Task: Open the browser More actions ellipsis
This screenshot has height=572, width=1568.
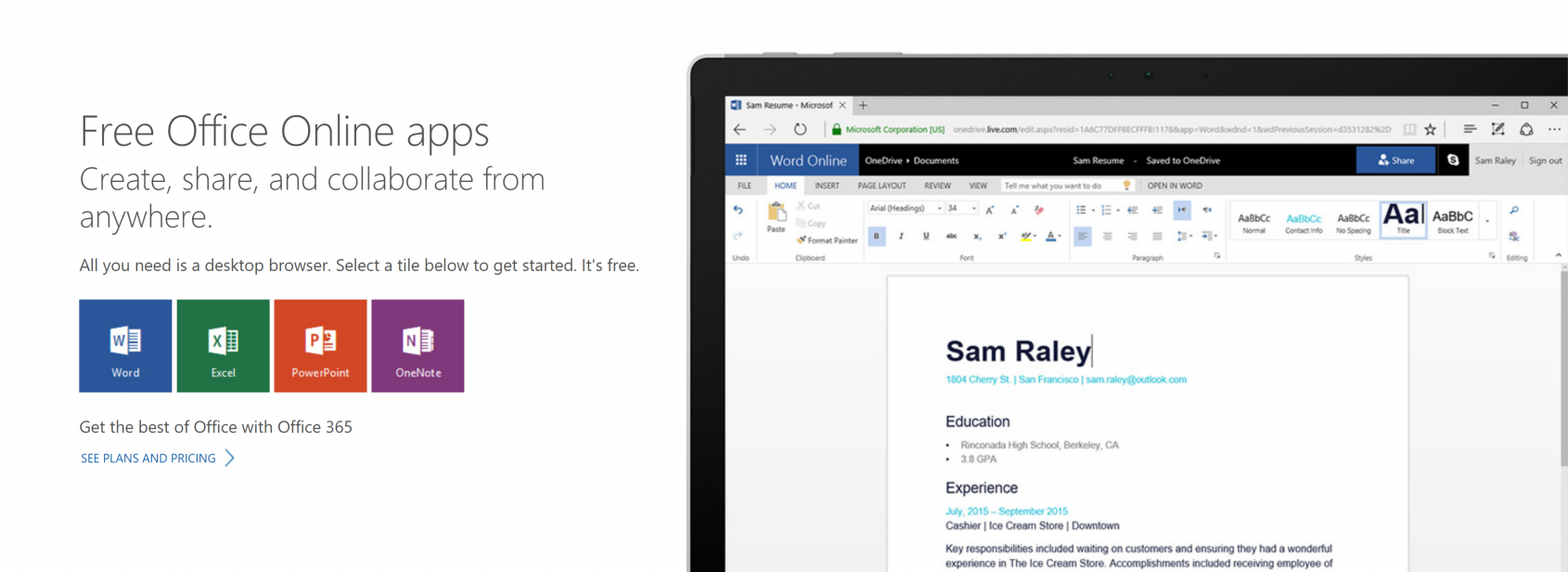Action: click(x=1554, y=129)
